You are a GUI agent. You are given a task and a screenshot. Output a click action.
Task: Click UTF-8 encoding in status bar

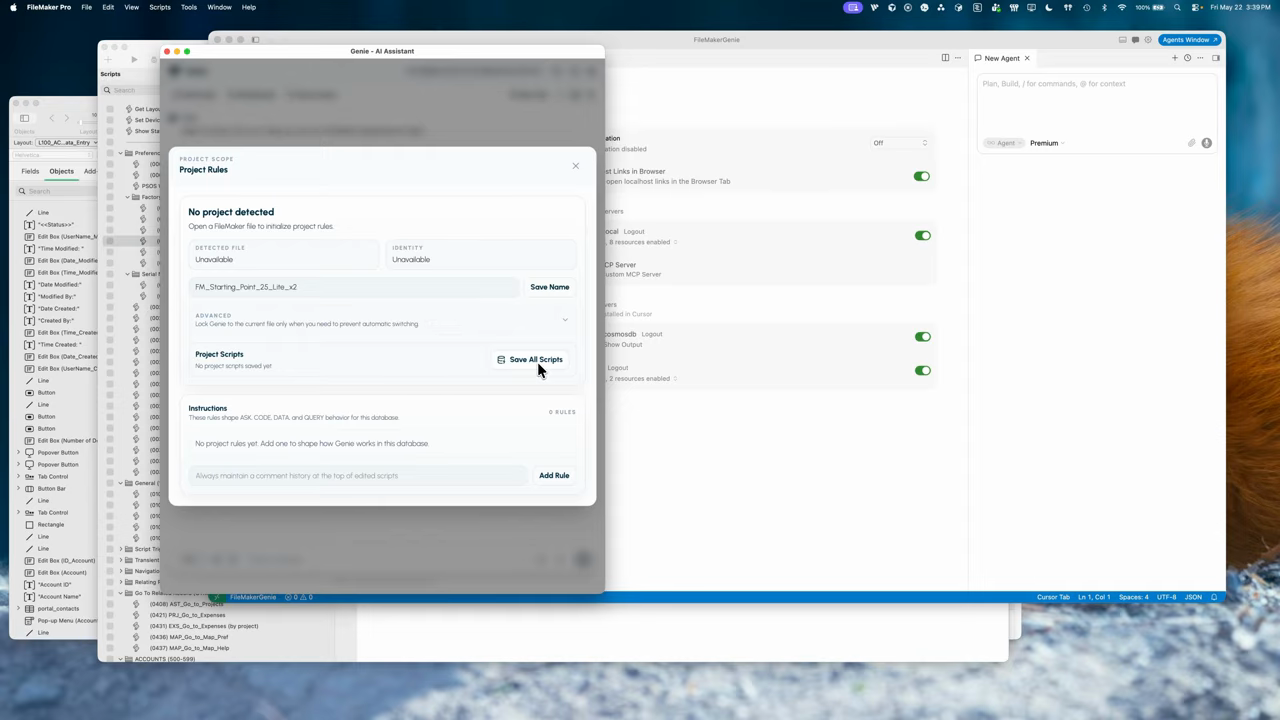pyautogui.click(x=1167, y=597)
